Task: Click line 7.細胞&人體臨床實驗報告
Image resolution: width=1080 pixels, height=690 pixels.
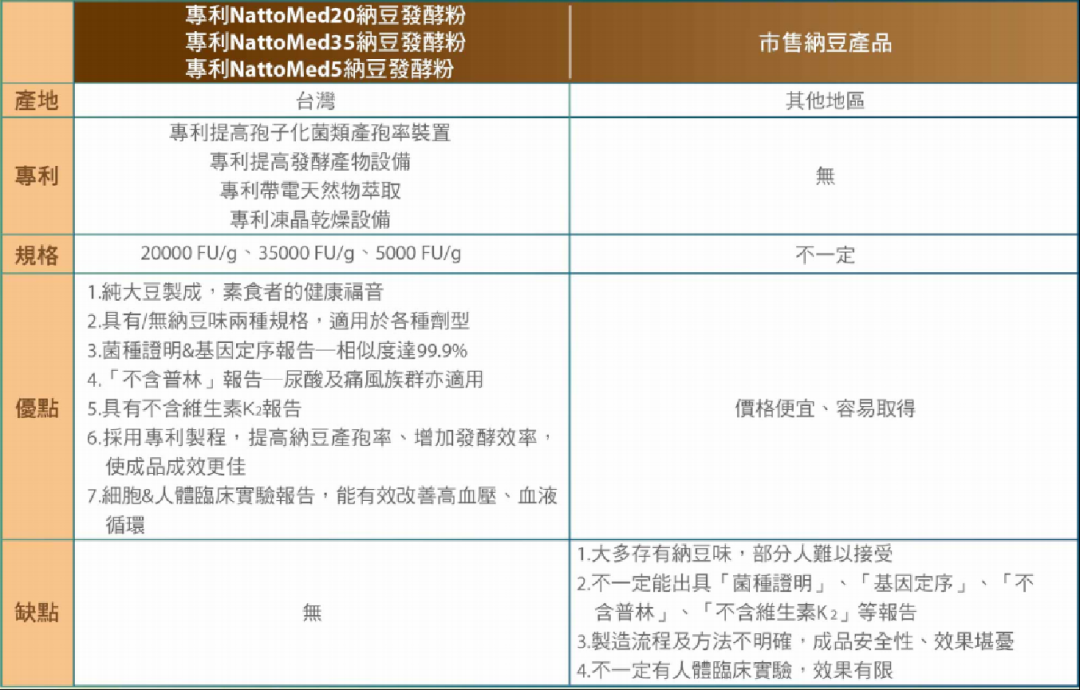Action: point(322,511)
